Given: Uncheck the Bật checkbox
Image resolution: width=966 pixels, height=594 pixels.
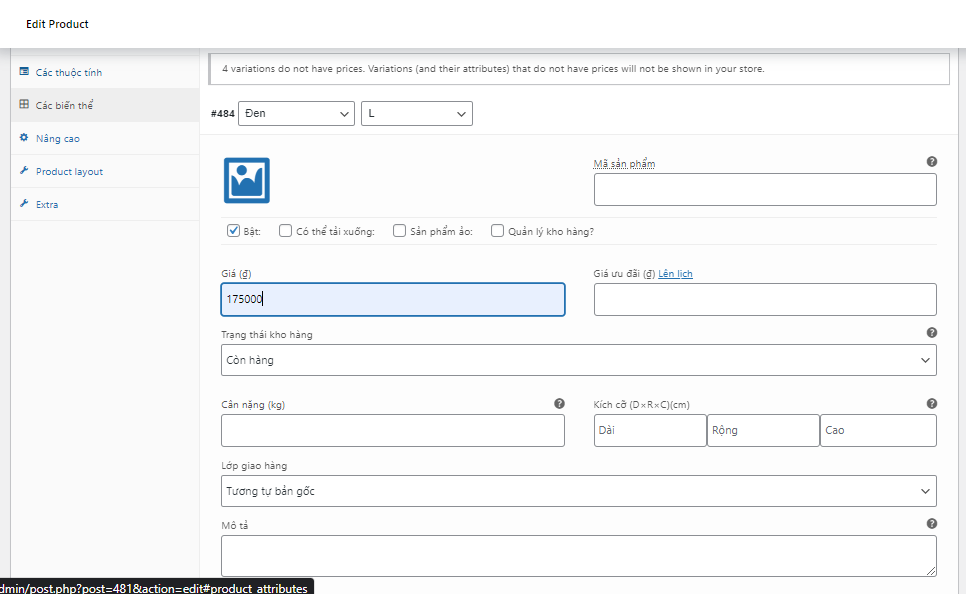Looking at the screenshot, I should tap(234, 231).
